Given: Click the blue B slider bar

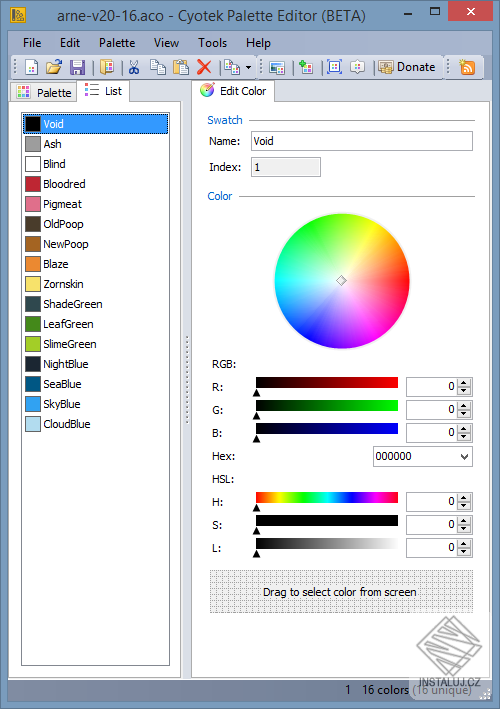Looking at the screenshot, I should click(327, 429).
